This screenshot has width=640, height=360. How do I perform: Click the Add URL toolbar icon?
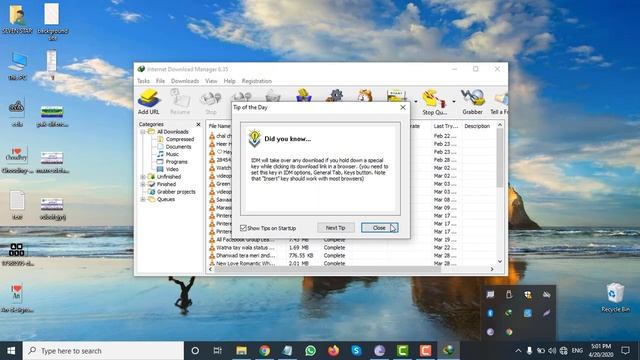click(149, 102)
